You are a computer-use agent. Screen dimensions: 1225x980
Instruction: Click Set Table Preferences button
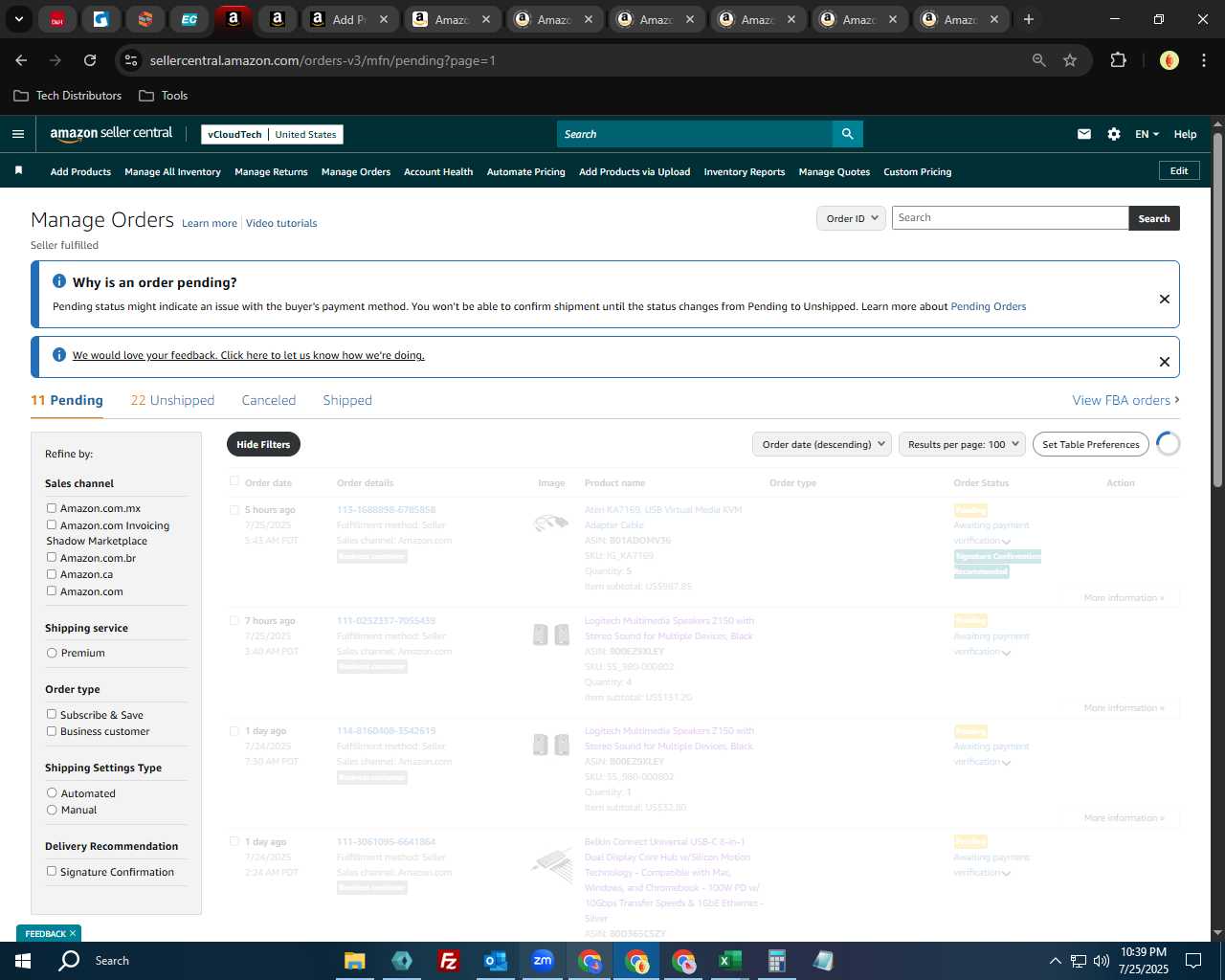1091,444
